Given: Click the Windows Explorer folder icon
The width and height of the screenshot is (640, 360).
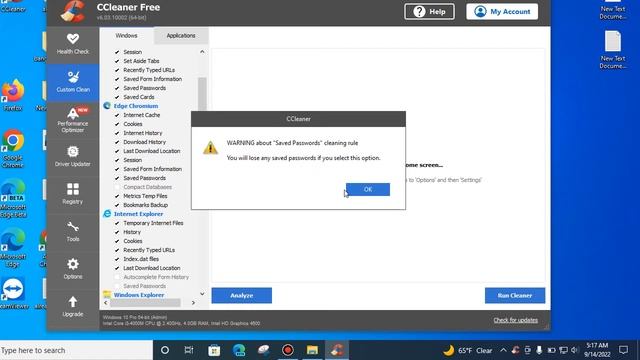Looking at the screenshot, I should pyautogui.click(x=107, y=294).
